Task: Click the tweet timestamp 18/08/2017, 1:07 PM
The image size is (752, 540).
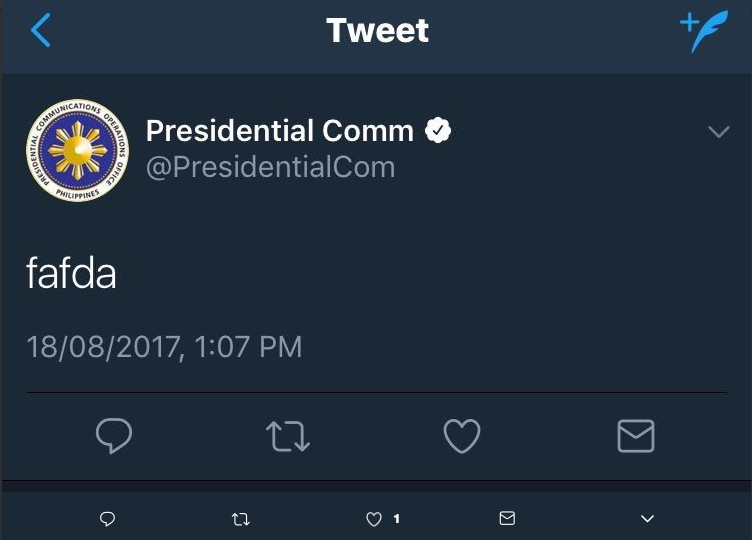Action: [164, 347]
